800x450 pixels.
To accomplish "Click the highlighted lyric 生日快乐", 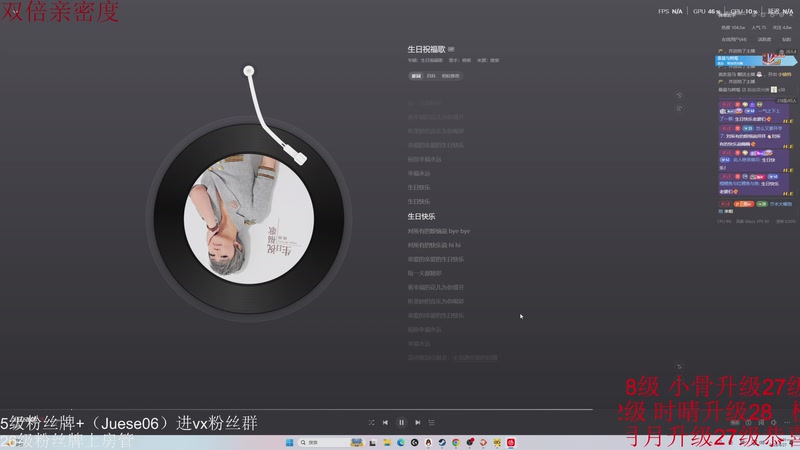I will (x=421, y=216).
